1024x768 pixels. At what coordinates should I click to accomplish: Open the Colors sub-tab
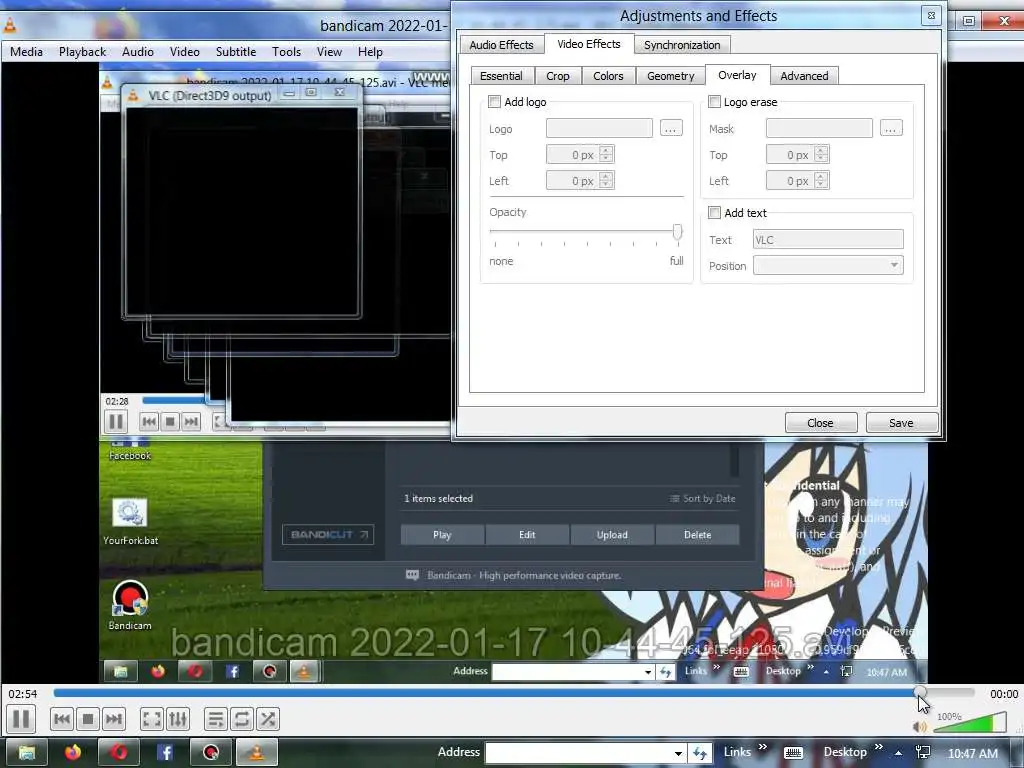608,76
